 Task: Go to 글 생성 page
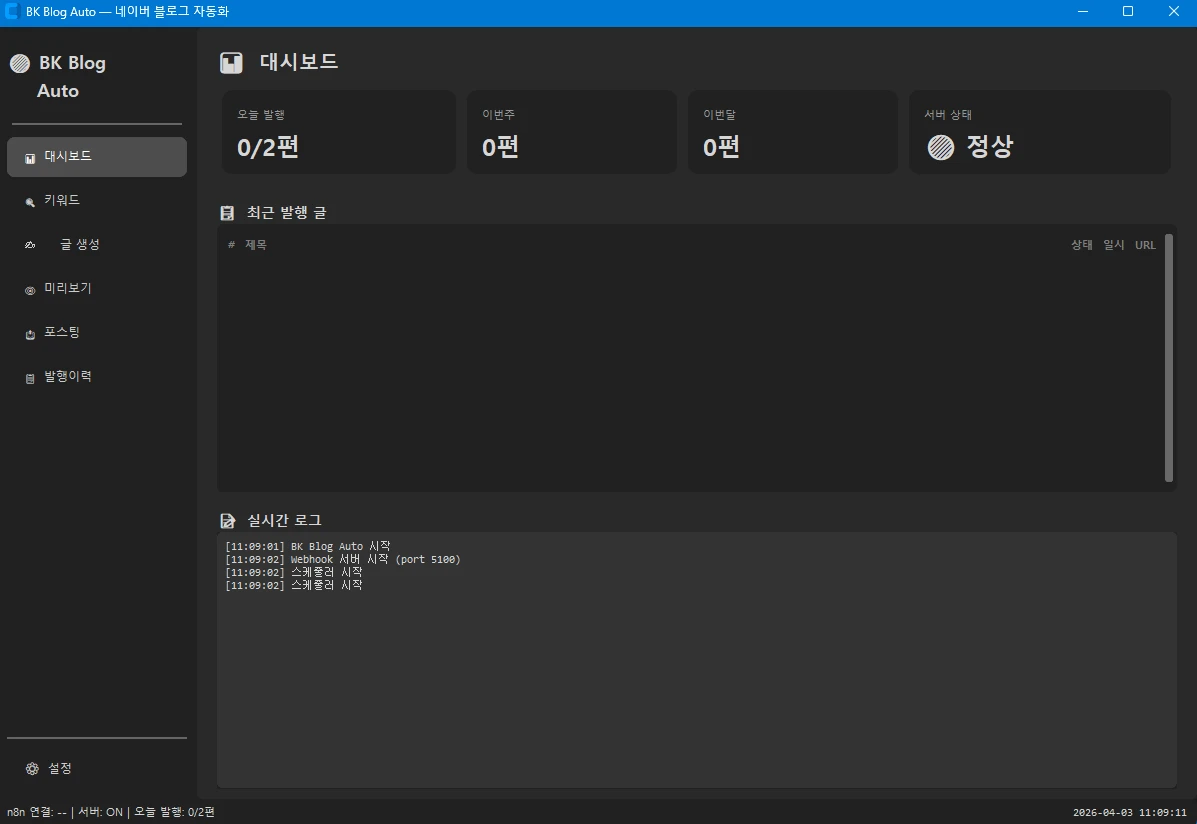[97, 244]
